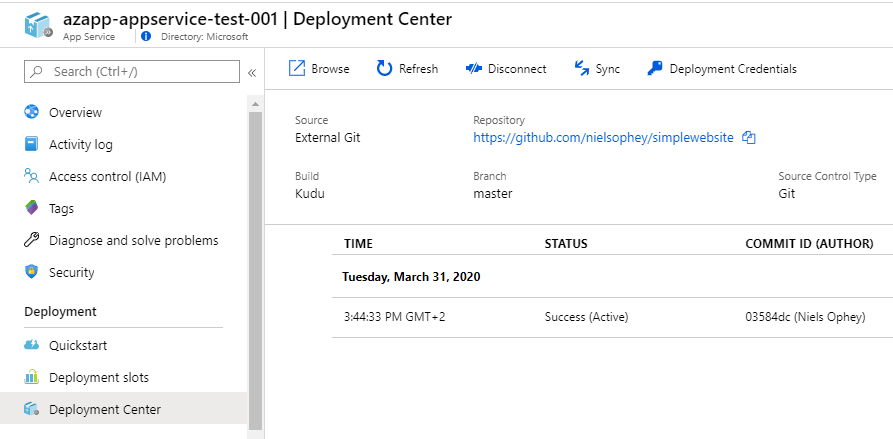Type in the Search (Ctrl+/) box
The height and width of the screenshot is (439, 893).
[x=140, y=72]
